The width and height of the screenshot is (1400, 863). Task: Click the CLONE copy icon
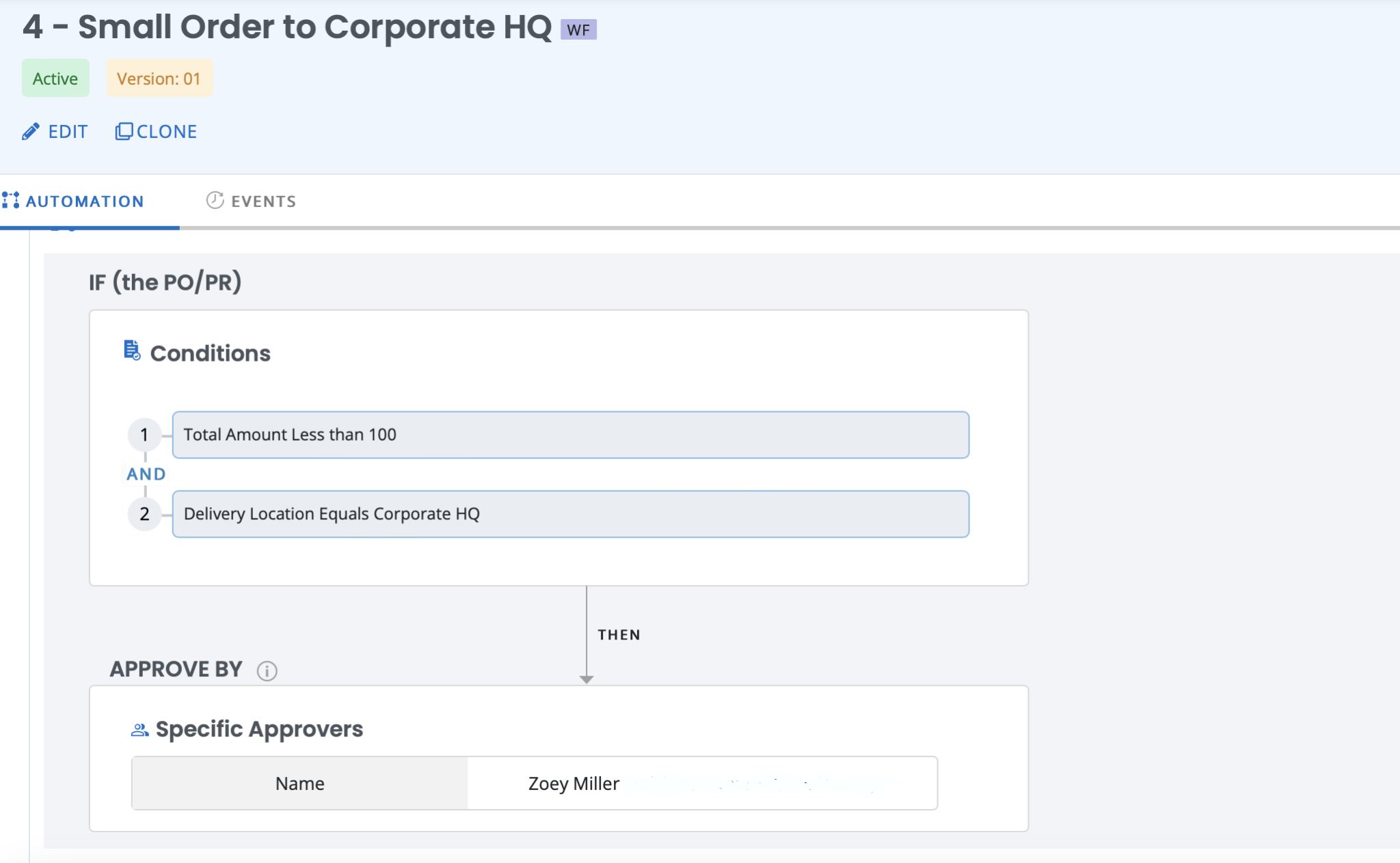(124, 131)
